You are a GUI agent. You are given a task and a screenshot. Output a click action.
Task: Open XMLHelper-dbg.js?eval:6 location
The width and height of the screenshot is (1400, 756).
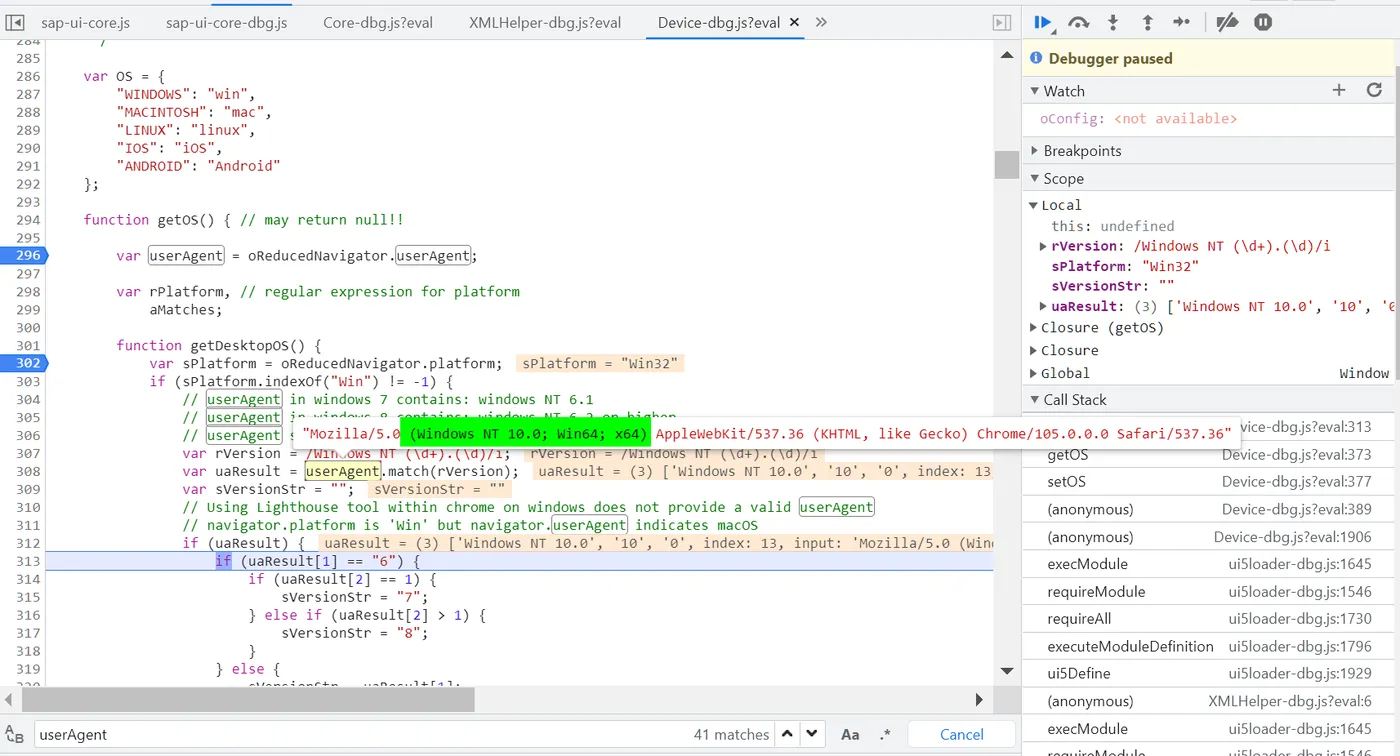(x=1290, y=702)
